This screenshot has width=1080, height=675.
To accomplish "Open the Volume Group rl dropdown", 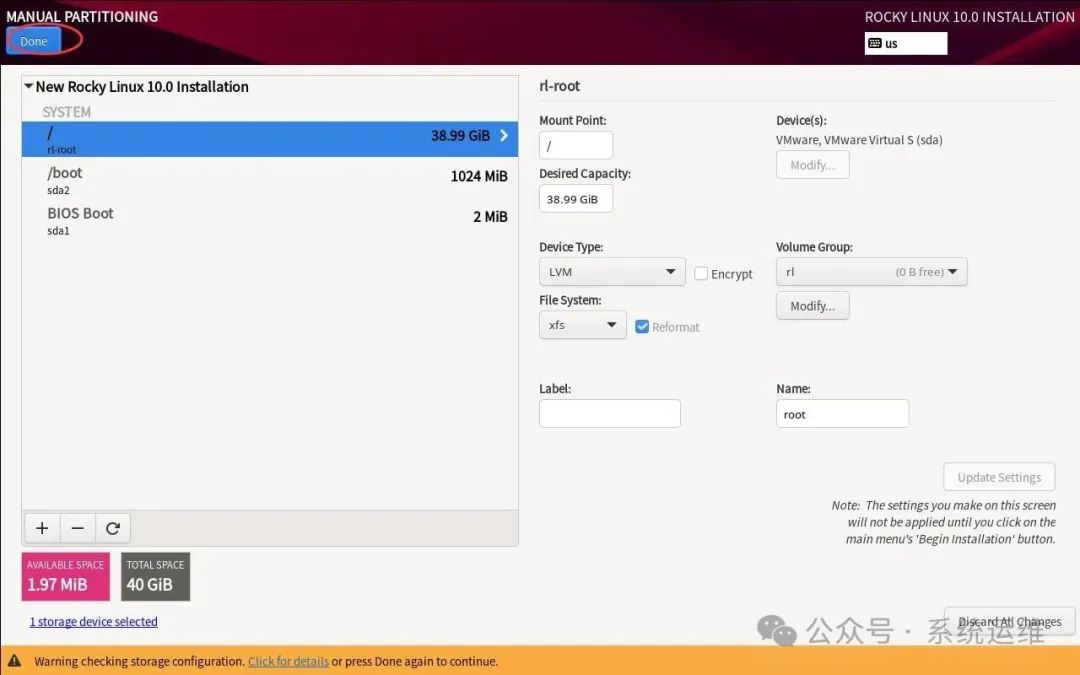I will (x=871, y=272).
